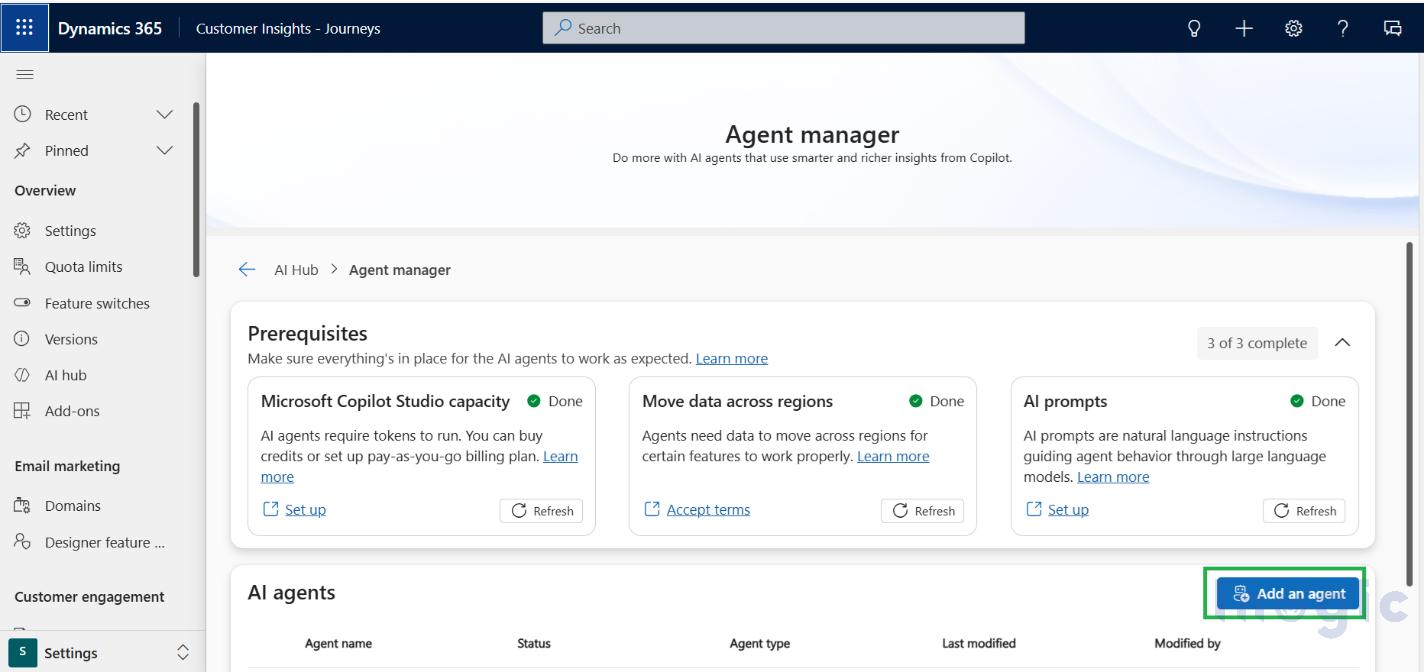The image size is (1424, 672).
Task: Refresh the AI prompts card
Action: [x=1304, y=510]
